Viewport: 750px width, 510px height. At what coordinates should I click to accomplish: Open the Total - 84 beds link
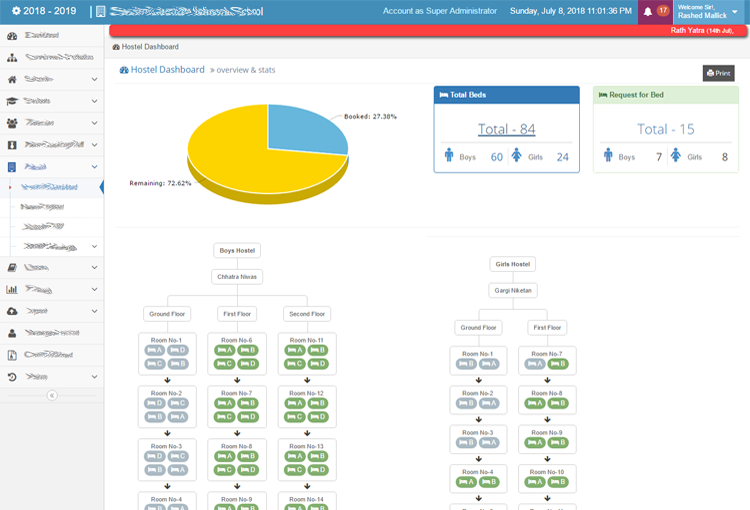click(506, 129)
